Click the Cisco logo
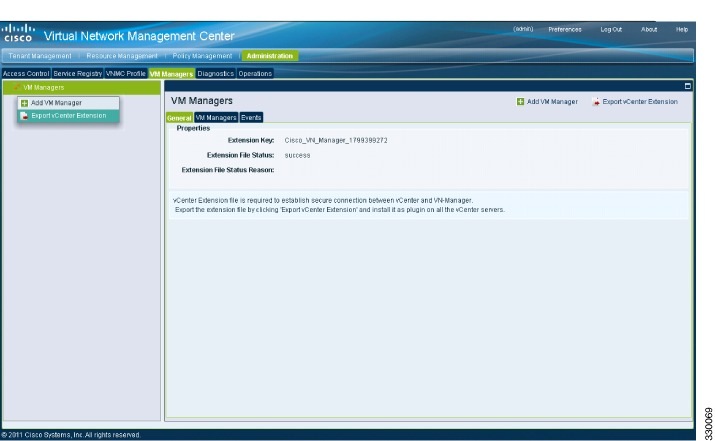Image resolution: width=715 pixels, height=441 pixels. point(18,33)
